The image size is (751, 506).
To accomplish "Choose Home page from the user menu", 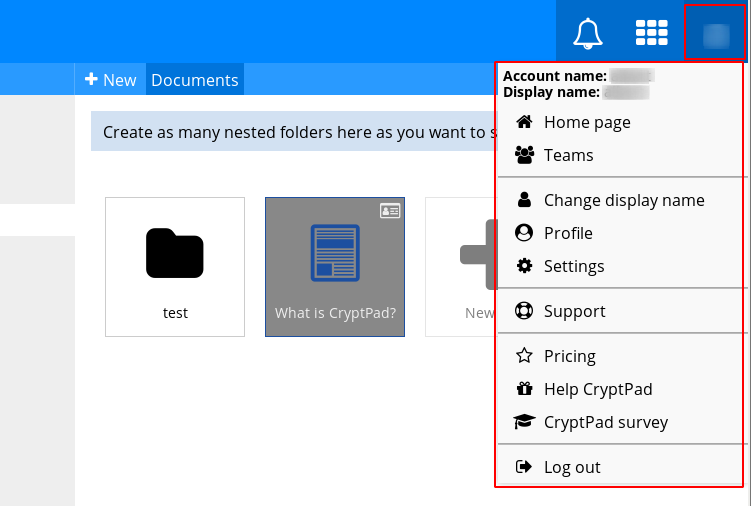I will tap(620, 122).
